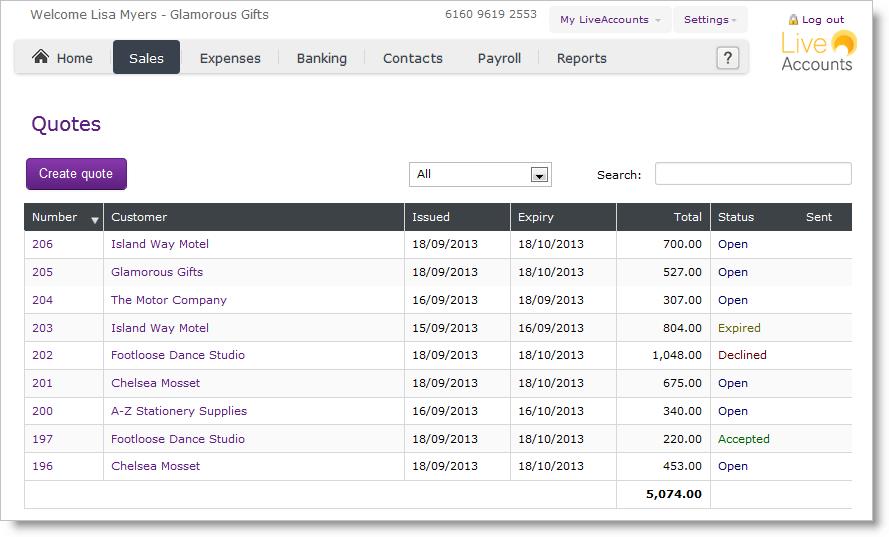Open the Banking tab
Screen dimensions: 889x537
pyautogui.click(x=321, y=58)
